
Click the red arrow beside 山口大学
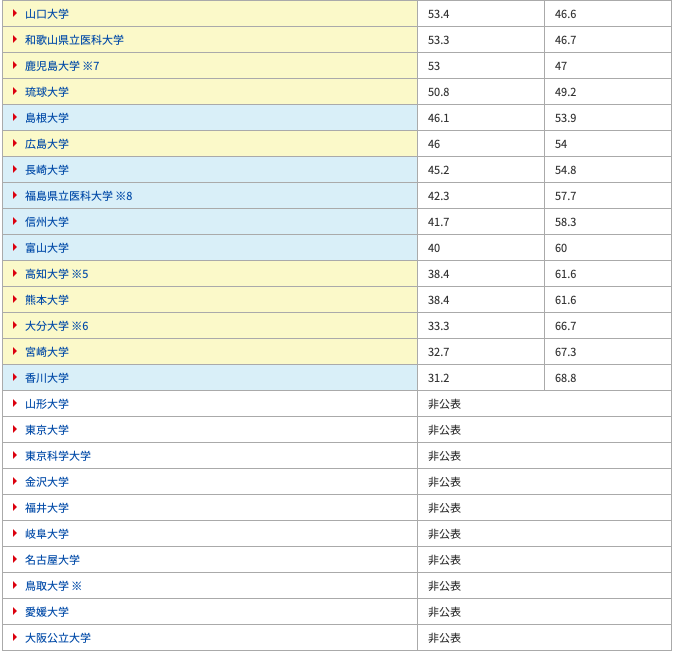click(15, 13)
